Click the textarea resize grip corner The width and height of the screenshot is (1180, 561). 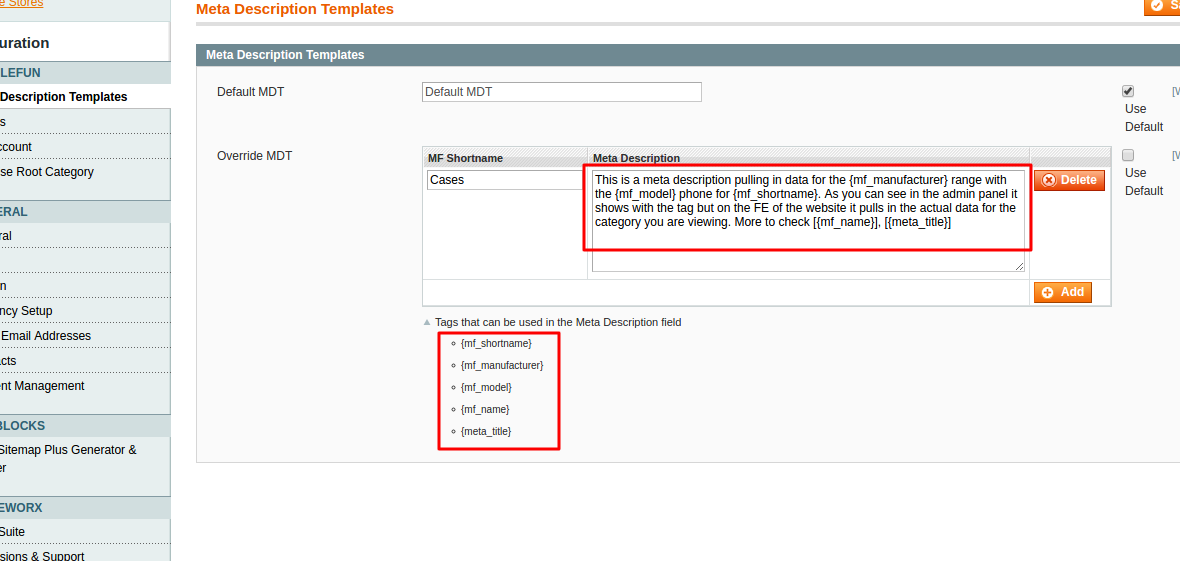point(1020,267)
